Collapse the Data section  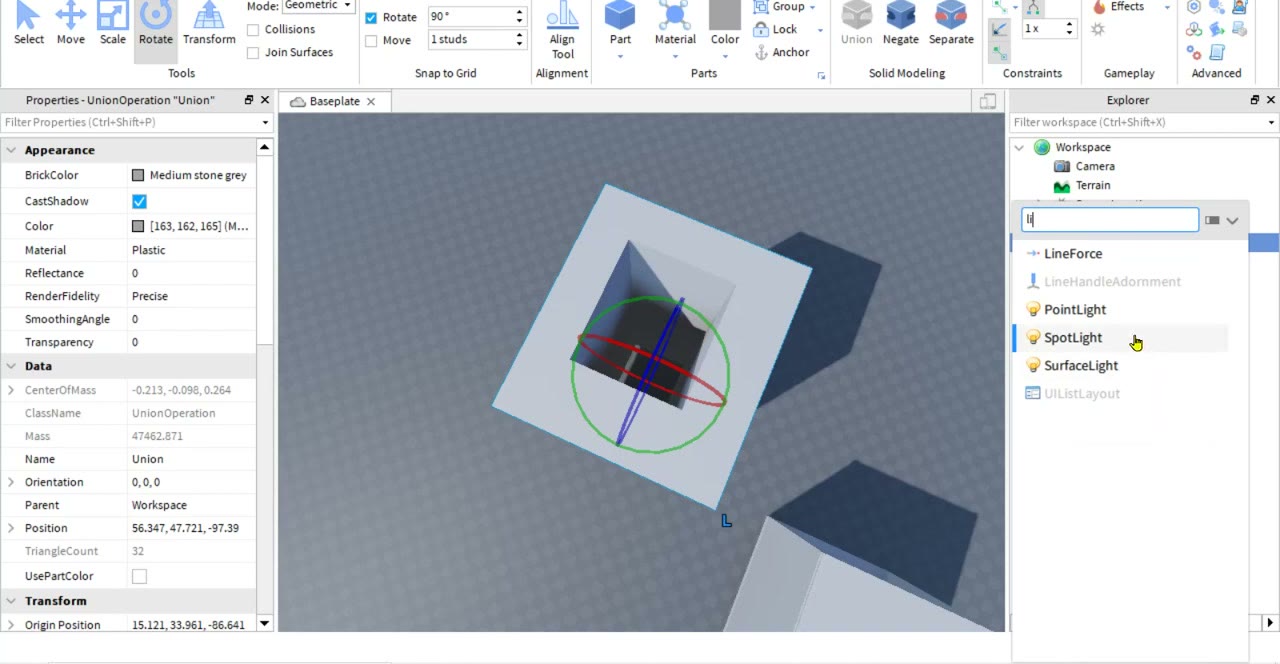coord(11,366)
